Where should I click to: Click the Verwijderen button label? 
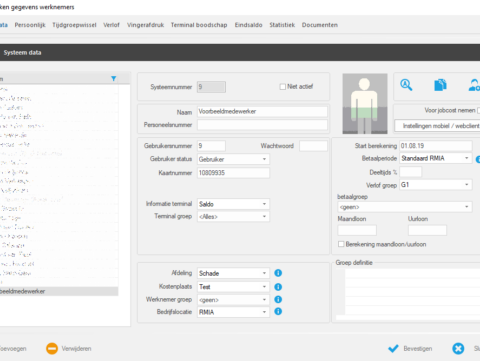(x=76, y=349)
